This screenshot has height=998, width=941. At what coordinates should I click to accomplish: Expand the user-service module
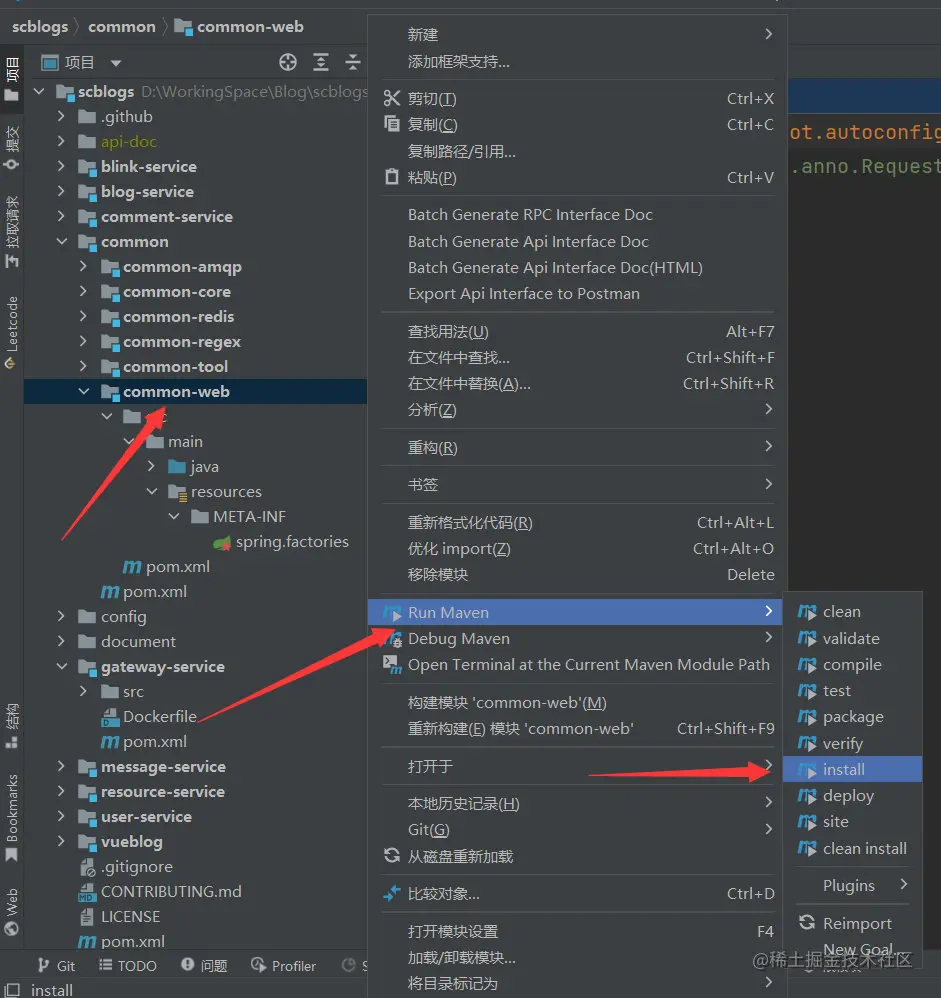61,816
